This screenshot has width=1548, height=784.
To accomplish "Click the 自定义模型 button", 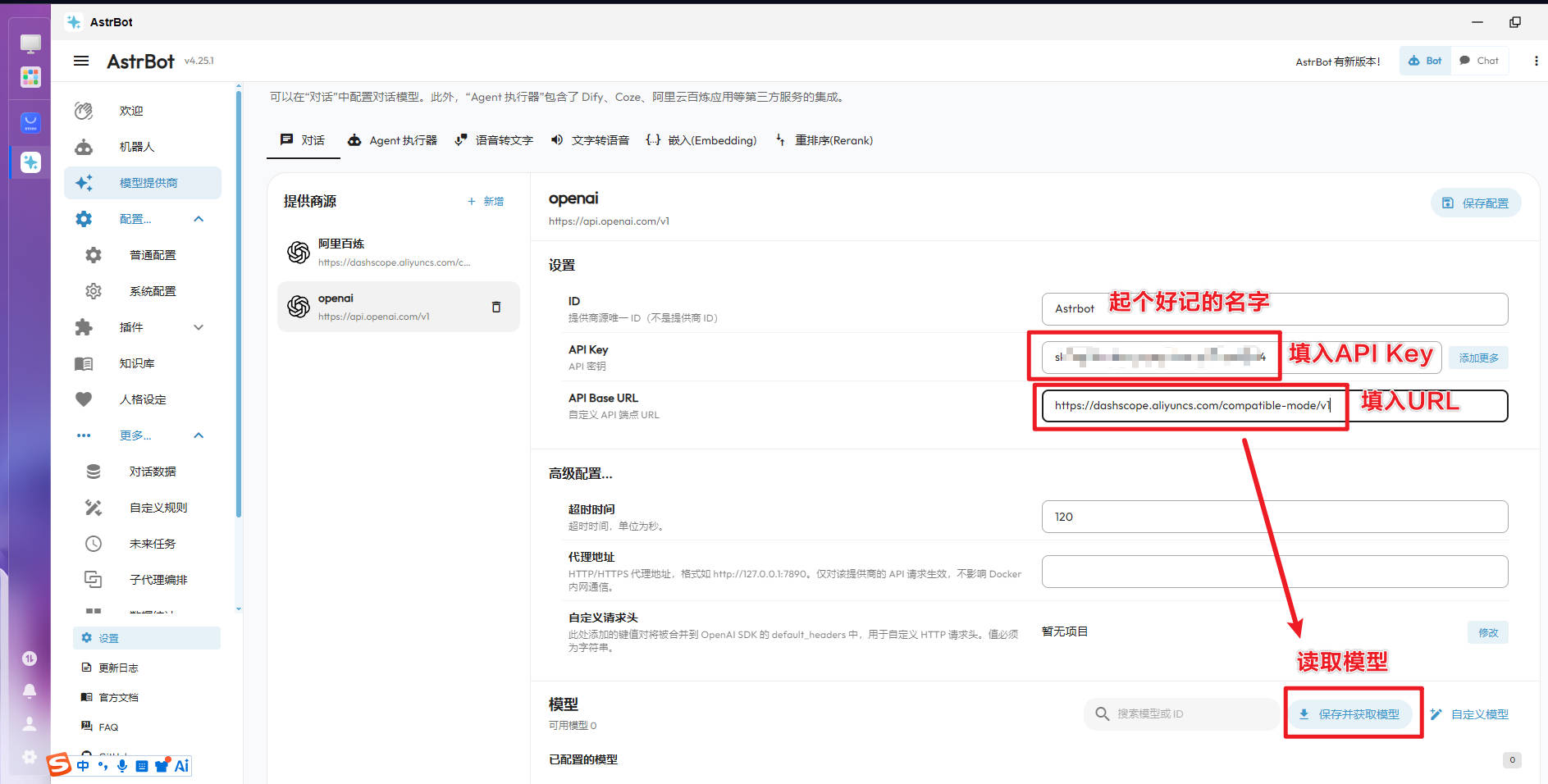I will pyautogui.click(x=1469, y=714).
